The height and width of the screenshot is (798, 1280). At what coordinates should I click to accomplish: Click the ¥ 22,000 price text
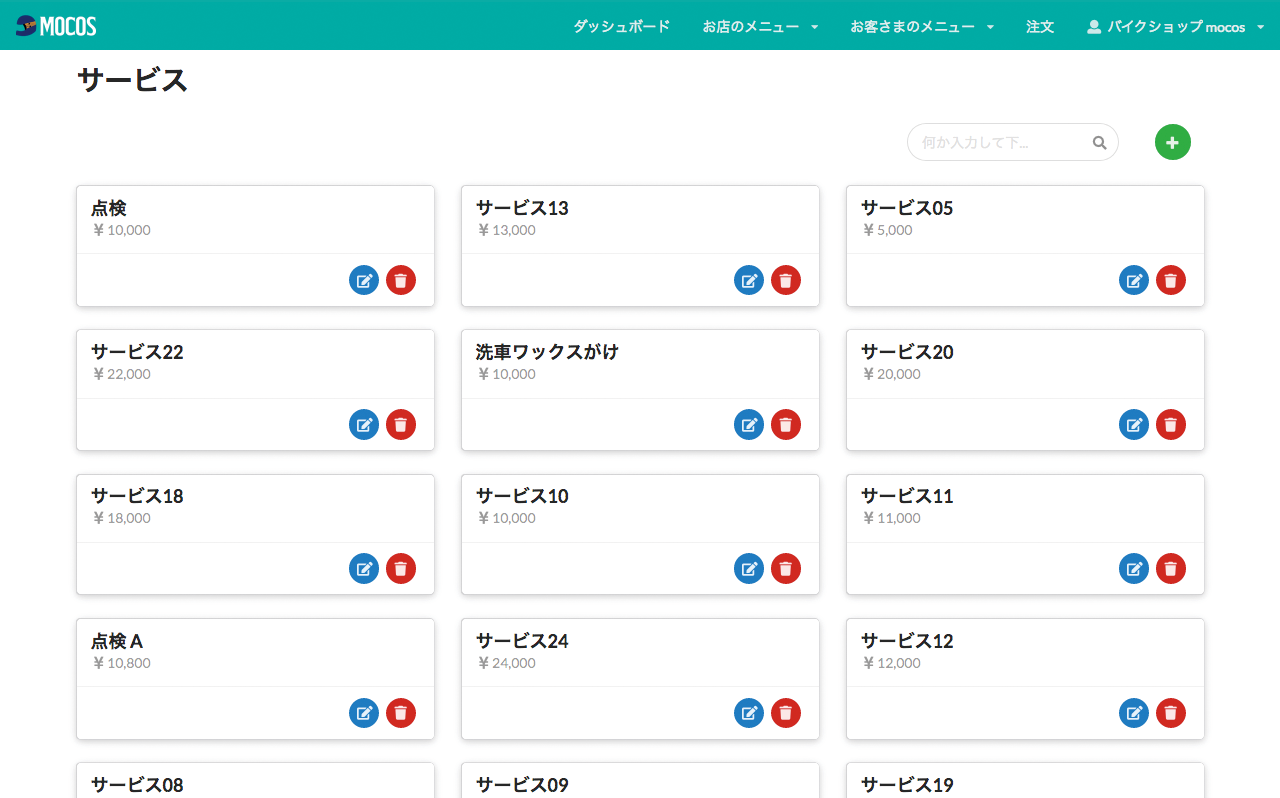coord(121,374)
